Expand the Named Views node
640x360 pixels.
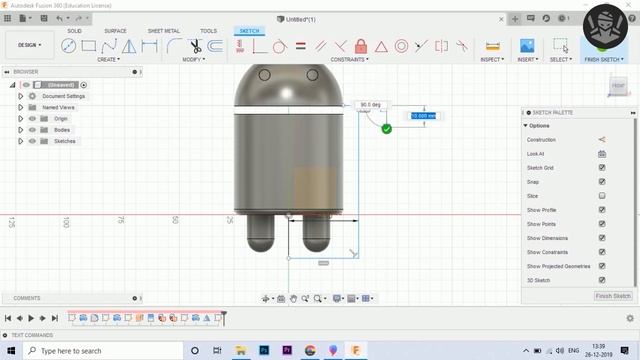coord(20,107)
